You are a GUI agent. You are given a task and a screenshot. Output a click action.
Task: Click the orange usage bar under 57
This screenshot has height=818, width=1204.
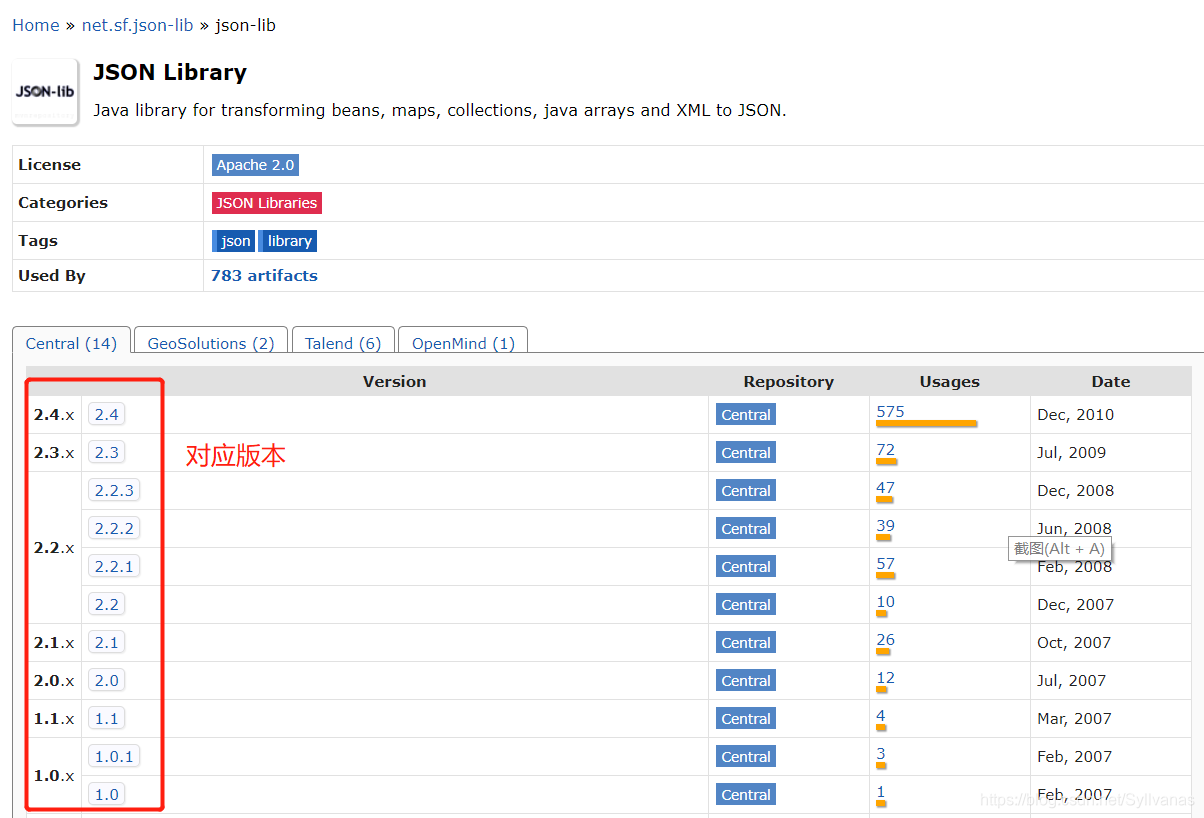pos(885,576)
